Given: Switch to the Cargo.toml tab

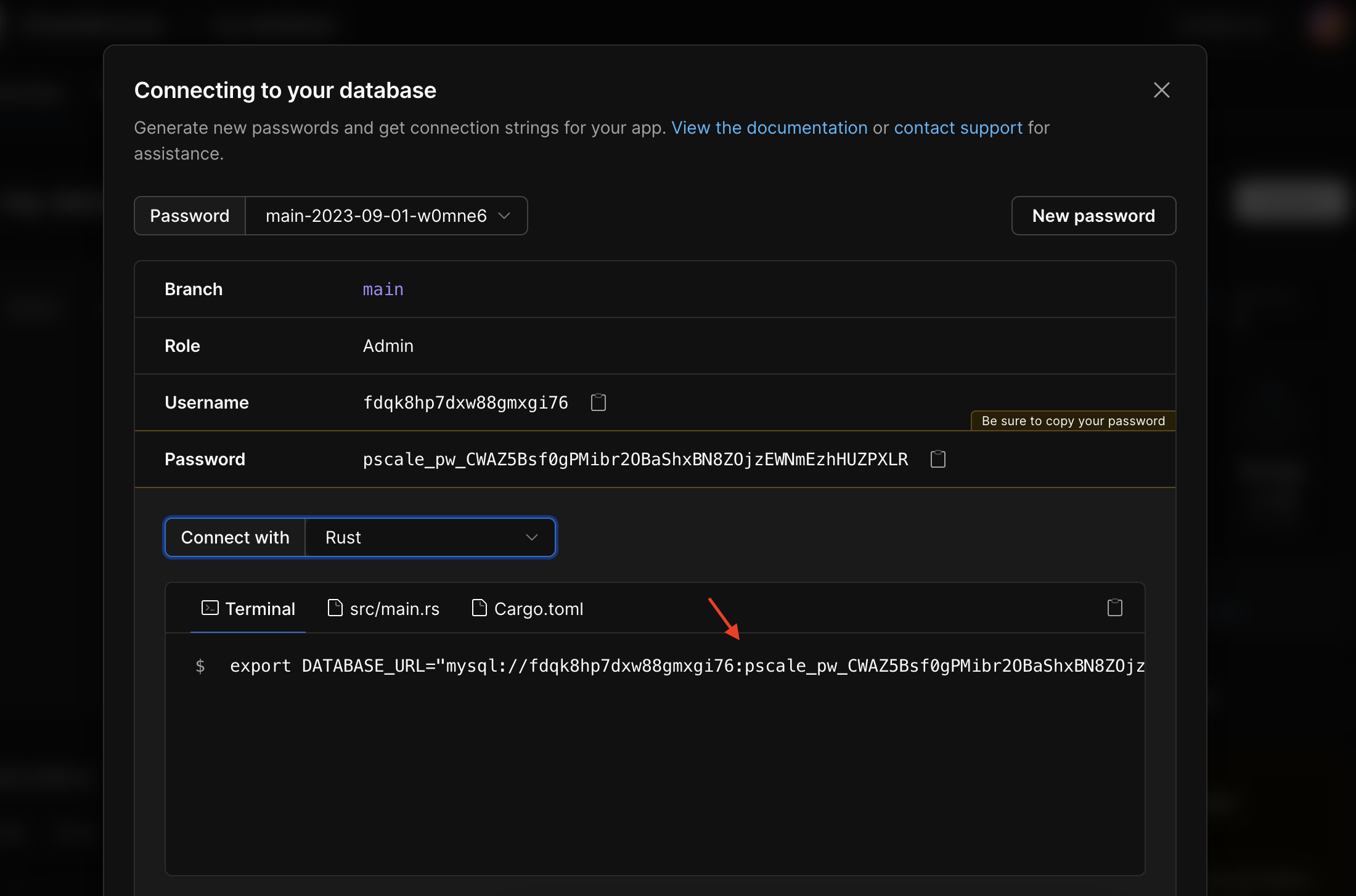Looking at the screenshot, I should click(538, 609).
